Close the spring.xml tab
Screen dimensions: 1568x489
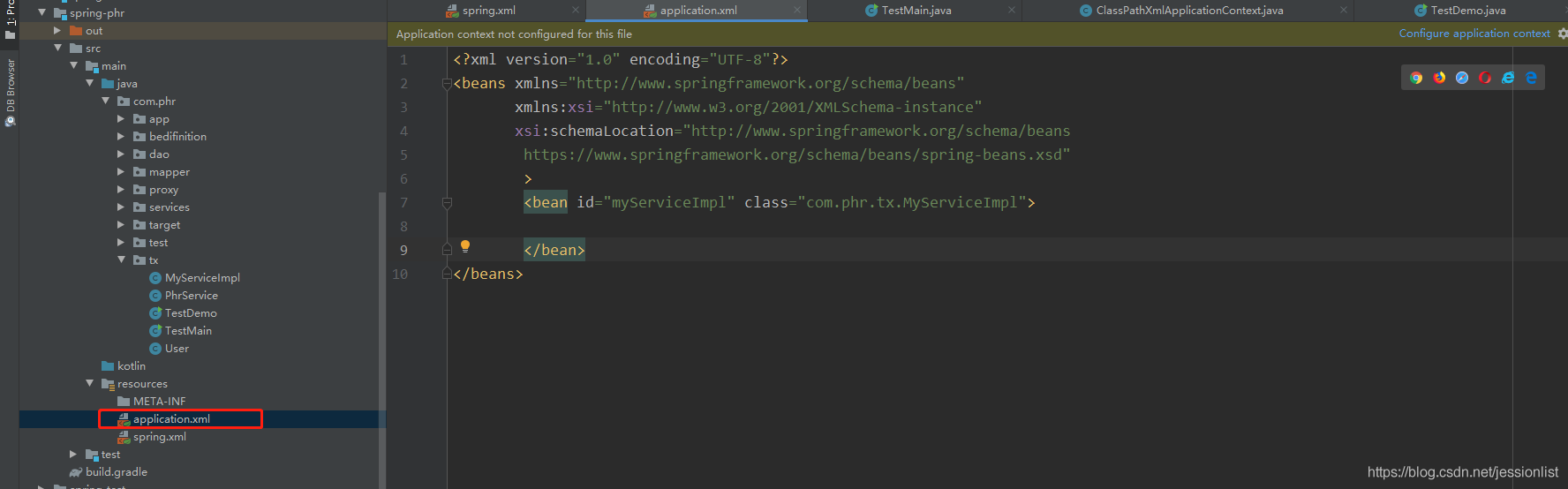(576, 11)
